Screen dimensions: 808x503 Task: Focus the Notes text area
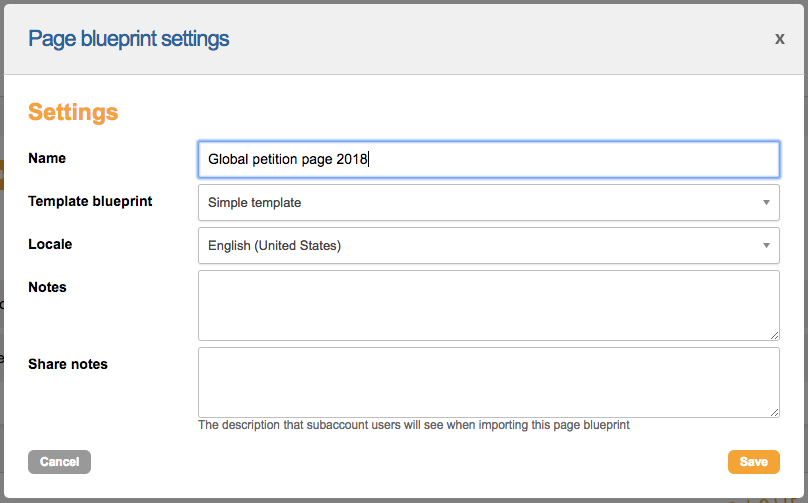click(x=488, y=305)
